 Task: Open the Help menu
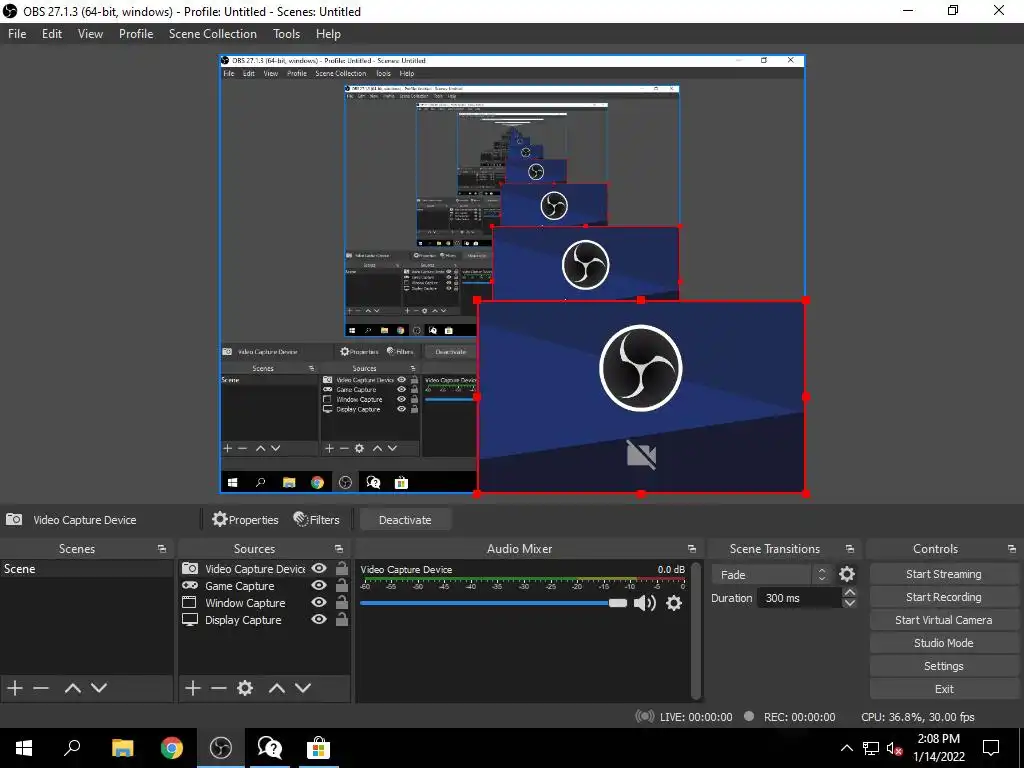pyautogui.click(x=328, y=34)
